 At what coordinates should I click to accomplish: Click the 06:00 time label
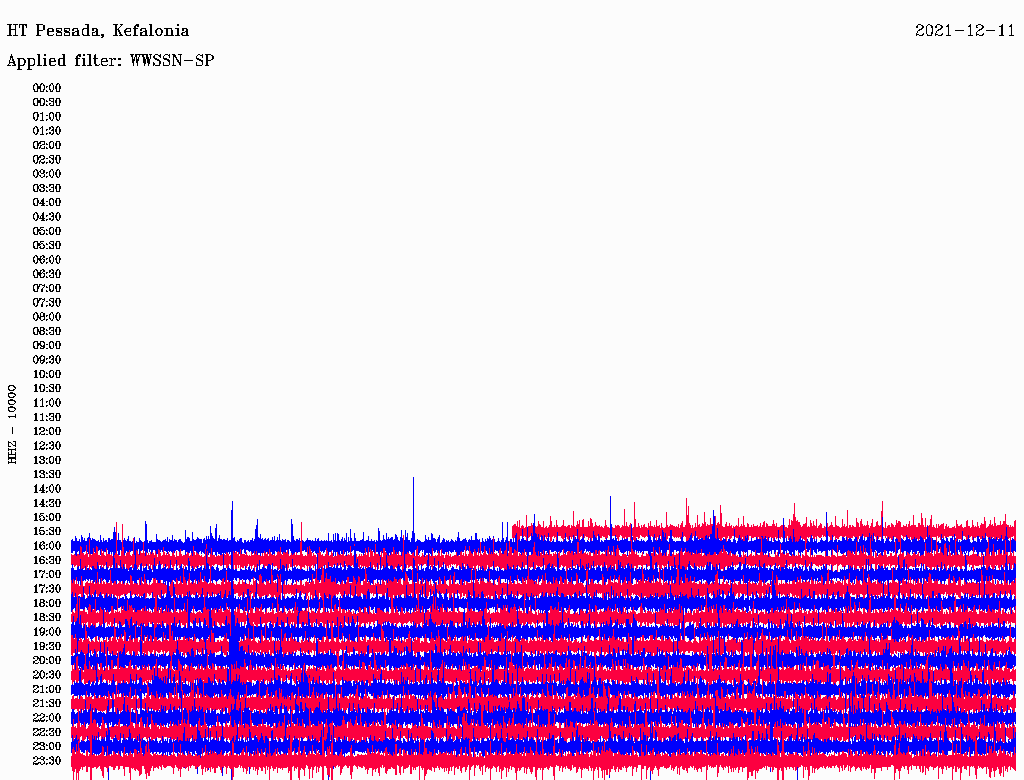[x=47, y=260]
